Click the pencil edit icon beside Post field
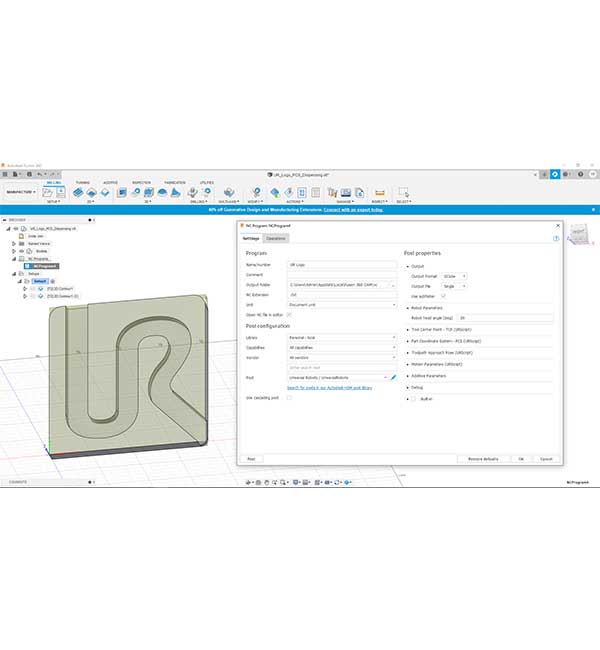600x650 pixels. point(393,378)
